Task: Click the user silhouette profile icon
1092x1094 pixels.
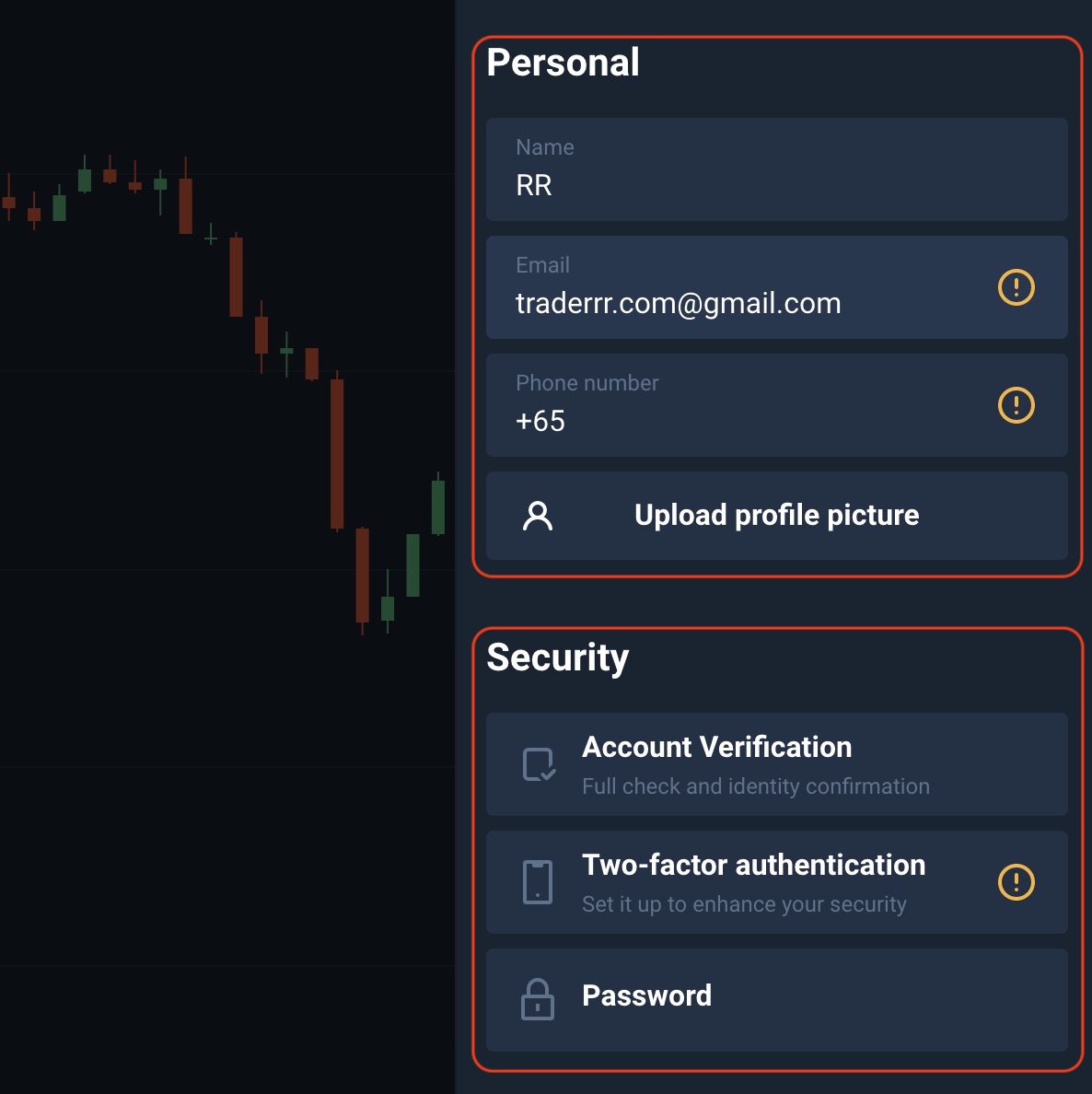Action: [538, 516]
